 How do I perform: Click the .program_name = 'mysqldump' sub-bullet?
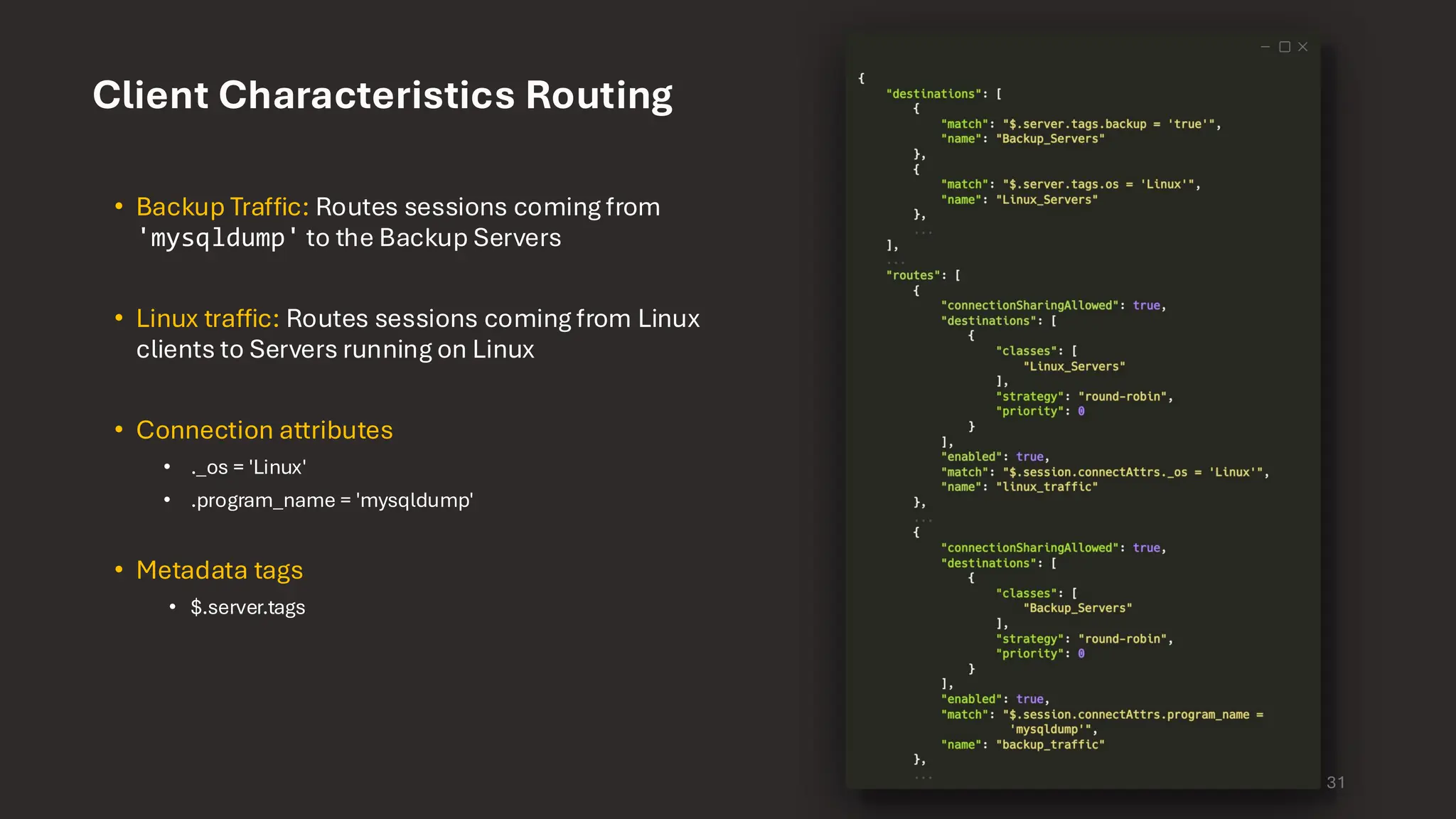(x=331, y=500)
